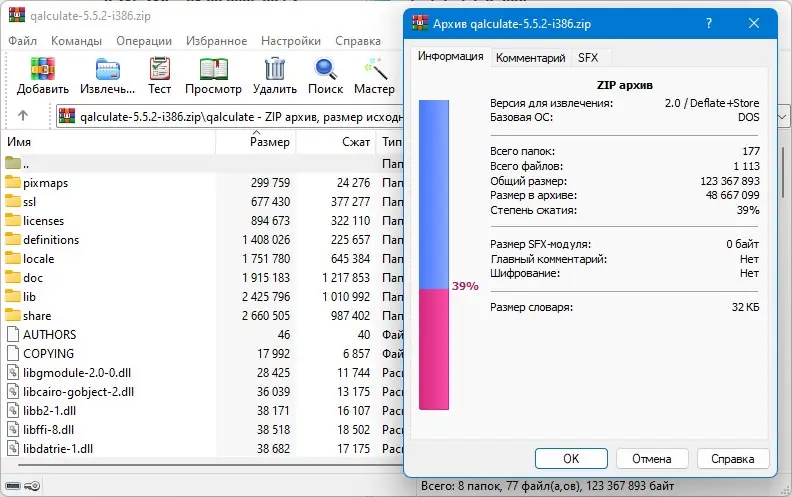Confirm the dialog with OK button
The image size is (792, 497).
click(571, 459)
